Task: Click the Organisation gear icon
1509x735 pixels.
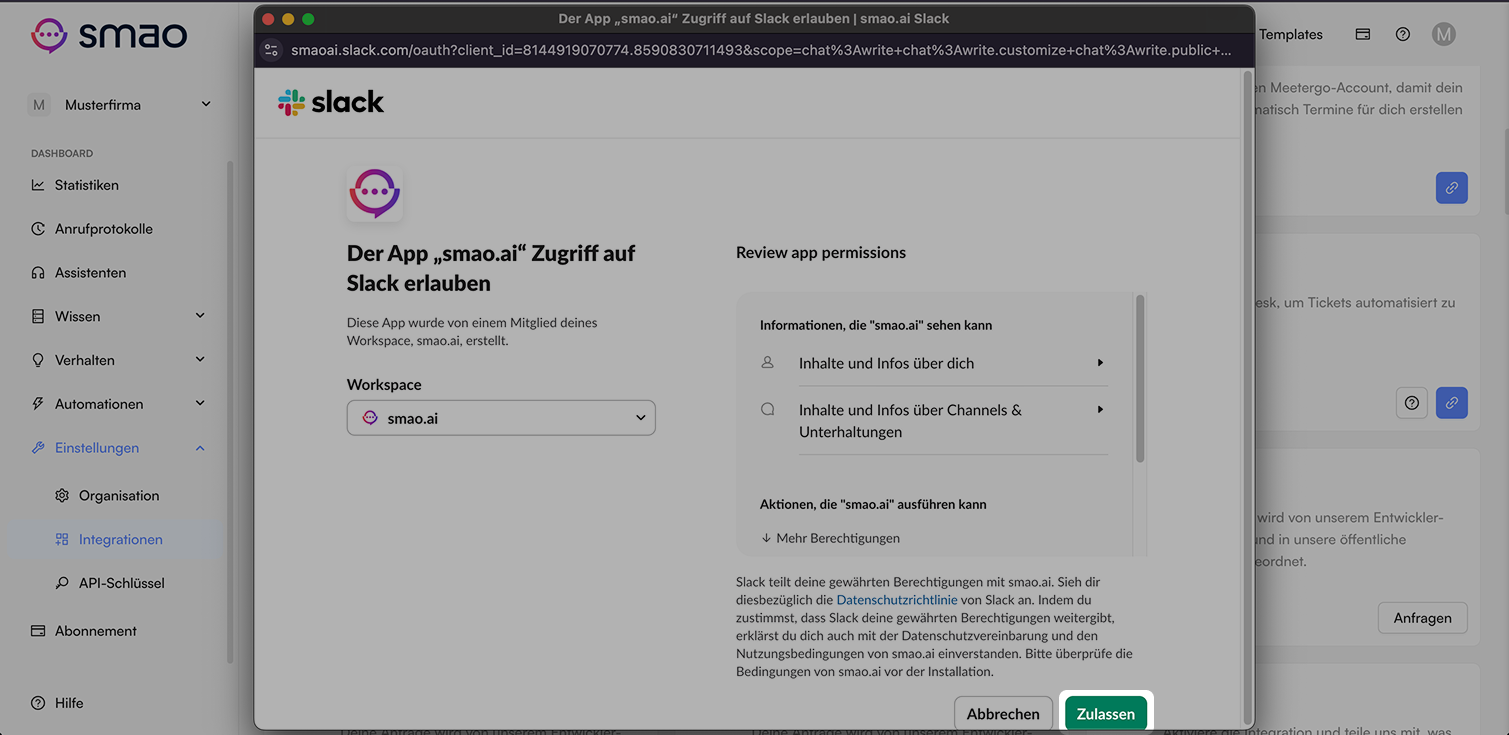Action: pos(62,496)
